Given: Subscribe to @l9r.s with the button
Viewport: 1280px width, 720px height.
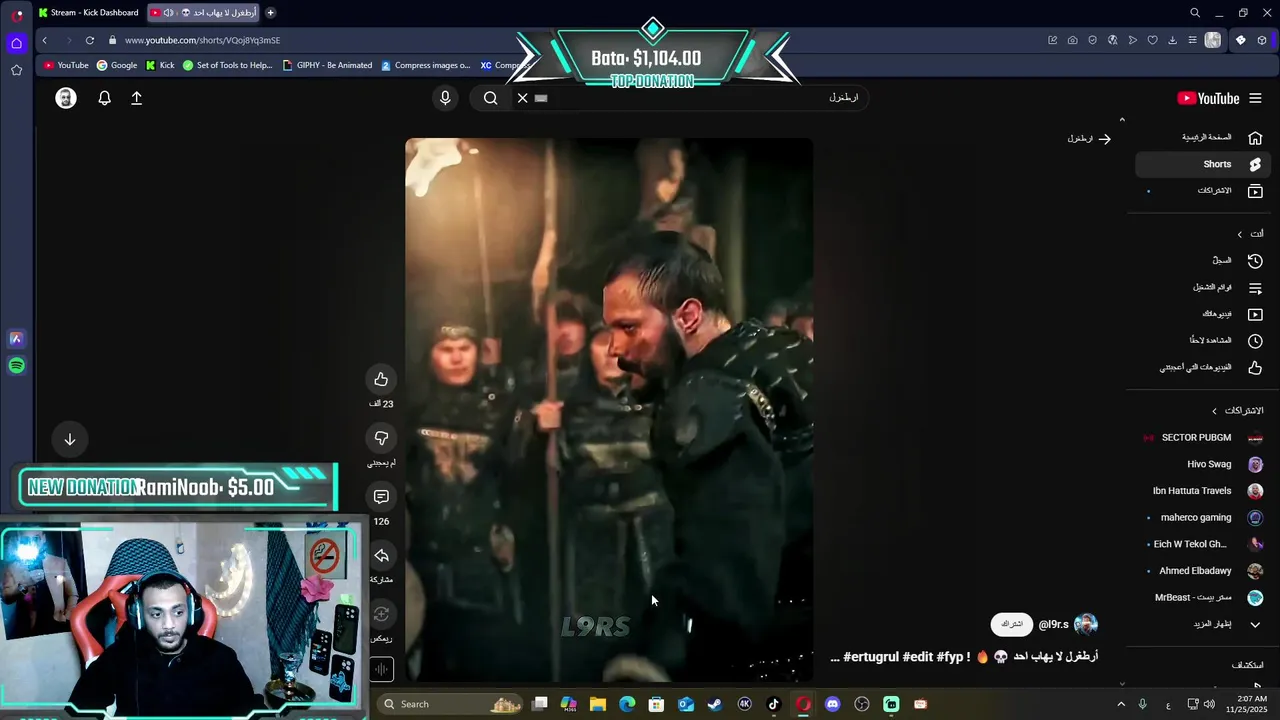Looking at the screenshot, I should [1012, 624].
